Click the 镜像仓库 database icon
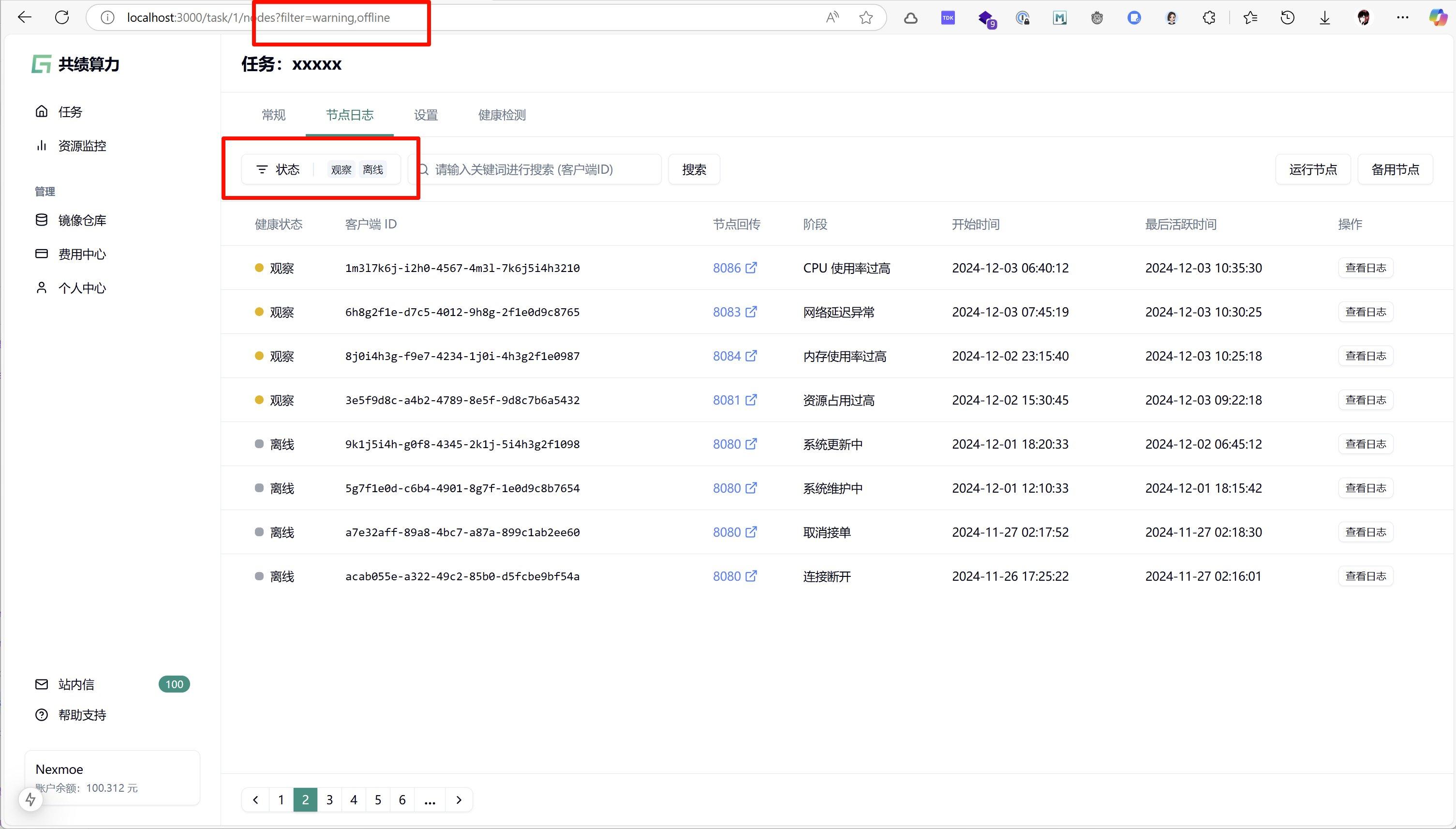Screen dimensions: 1456x829 tap(42, 220)
